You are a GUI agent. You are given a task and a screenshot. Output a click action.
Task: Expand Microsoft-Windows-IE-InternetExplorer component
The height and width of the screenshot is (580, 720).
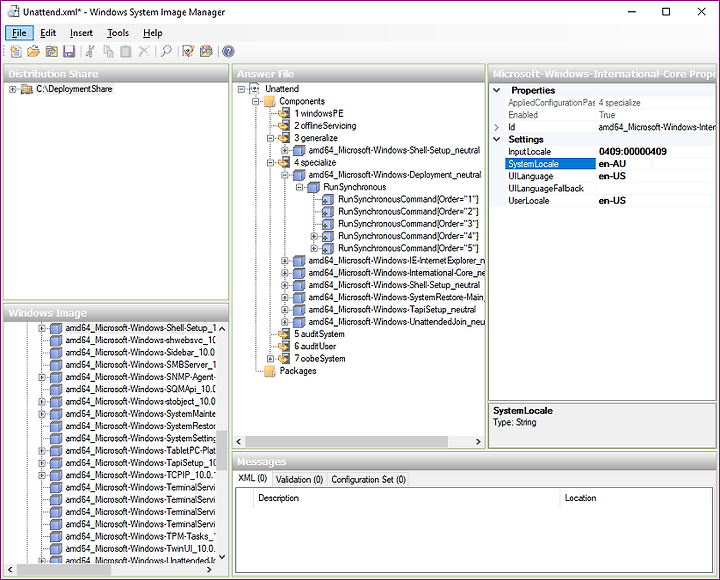[x=285, y=261]
